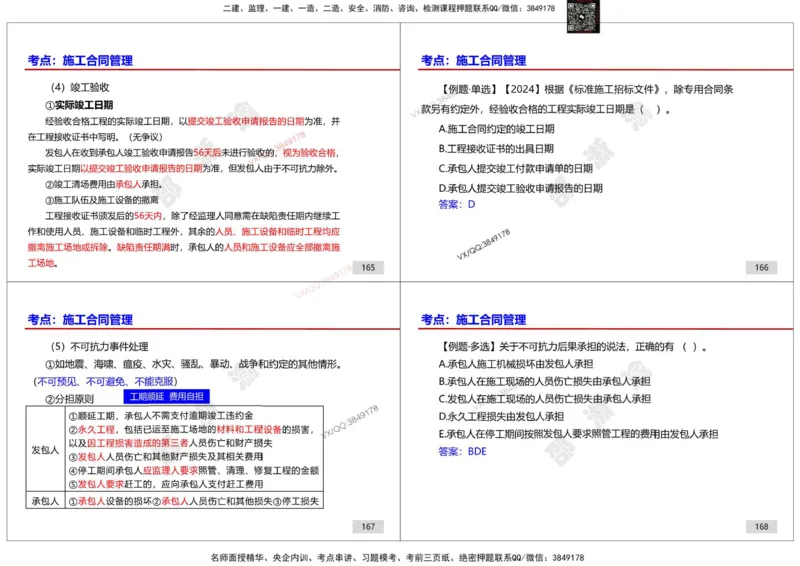Select option A.承包人施工机械损坏由发包人承担
This screenshot has width=800, height=566.
pyautogui.click(x=516, y=364)
